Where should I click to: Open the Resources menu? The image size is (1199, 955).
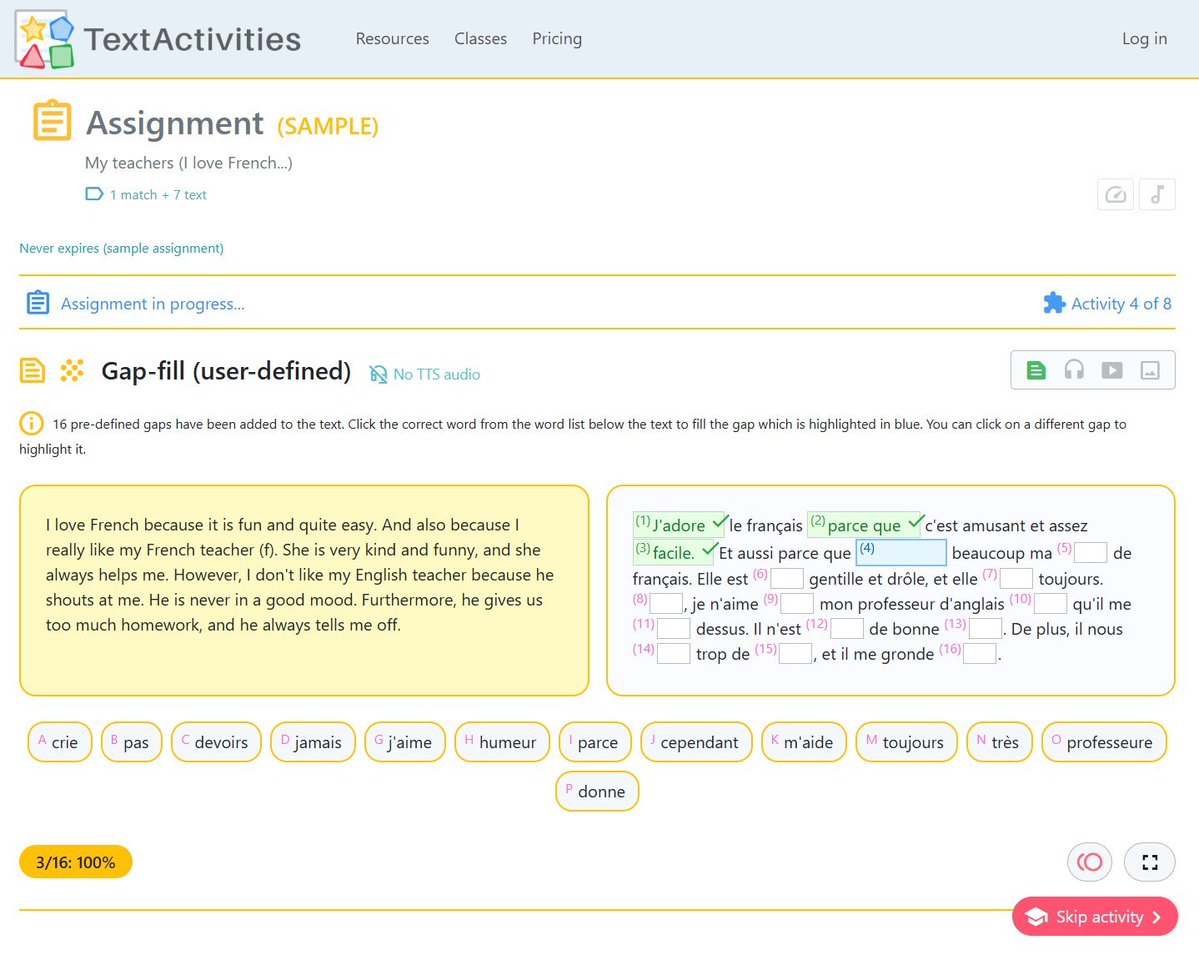click(392, 38)
